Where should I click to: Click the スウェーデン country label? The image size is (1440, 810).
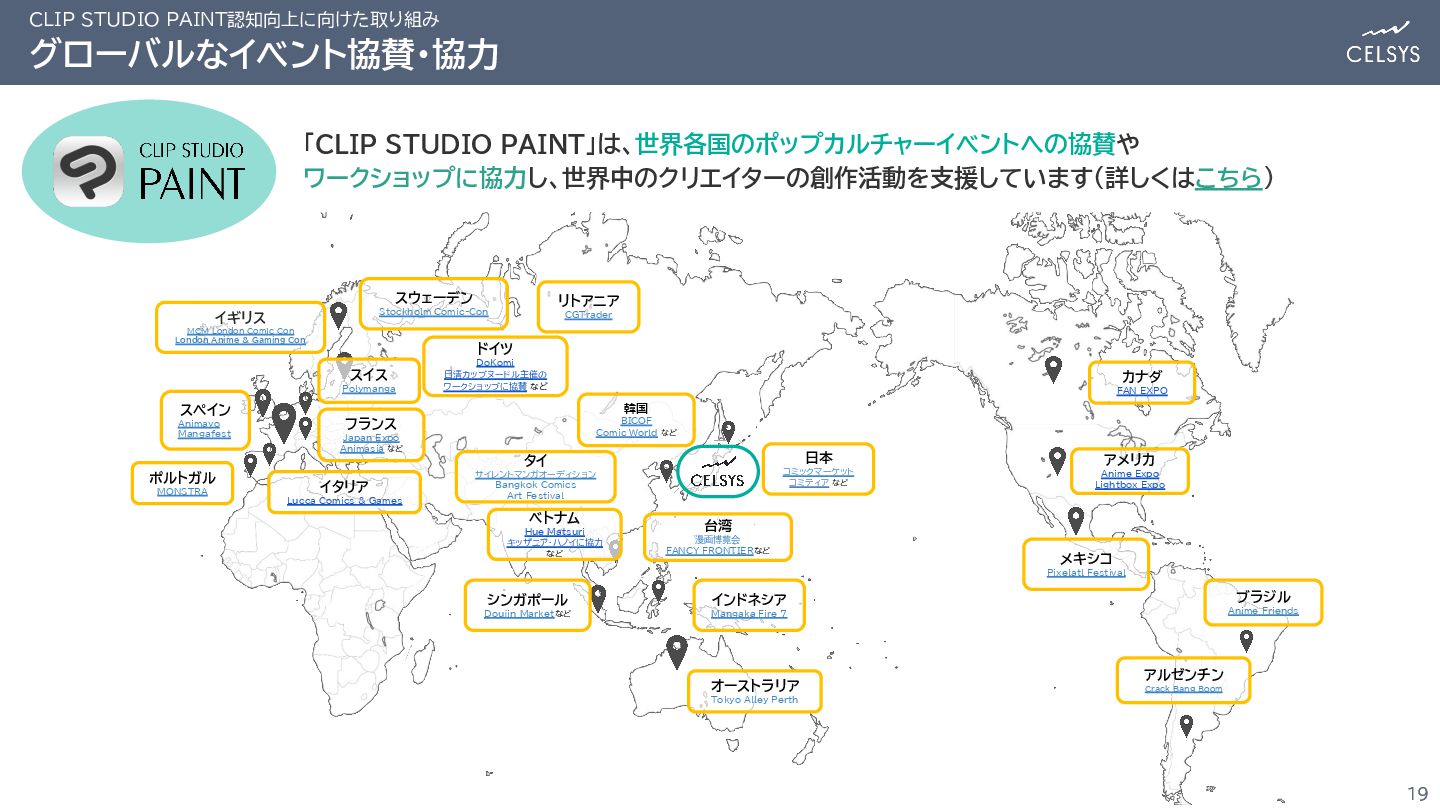(433, 298)
